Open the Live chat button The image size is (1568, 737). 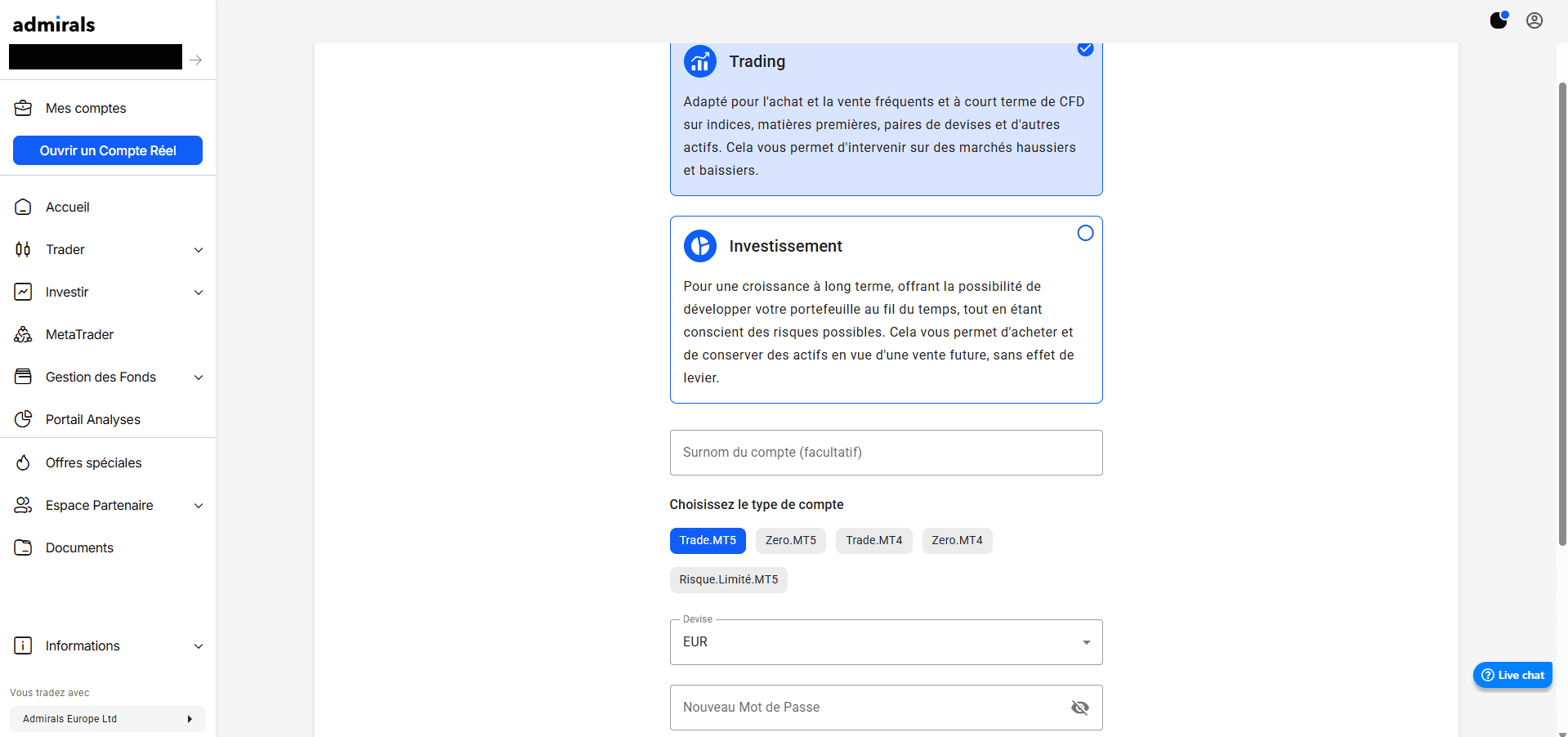point(1512,675)
